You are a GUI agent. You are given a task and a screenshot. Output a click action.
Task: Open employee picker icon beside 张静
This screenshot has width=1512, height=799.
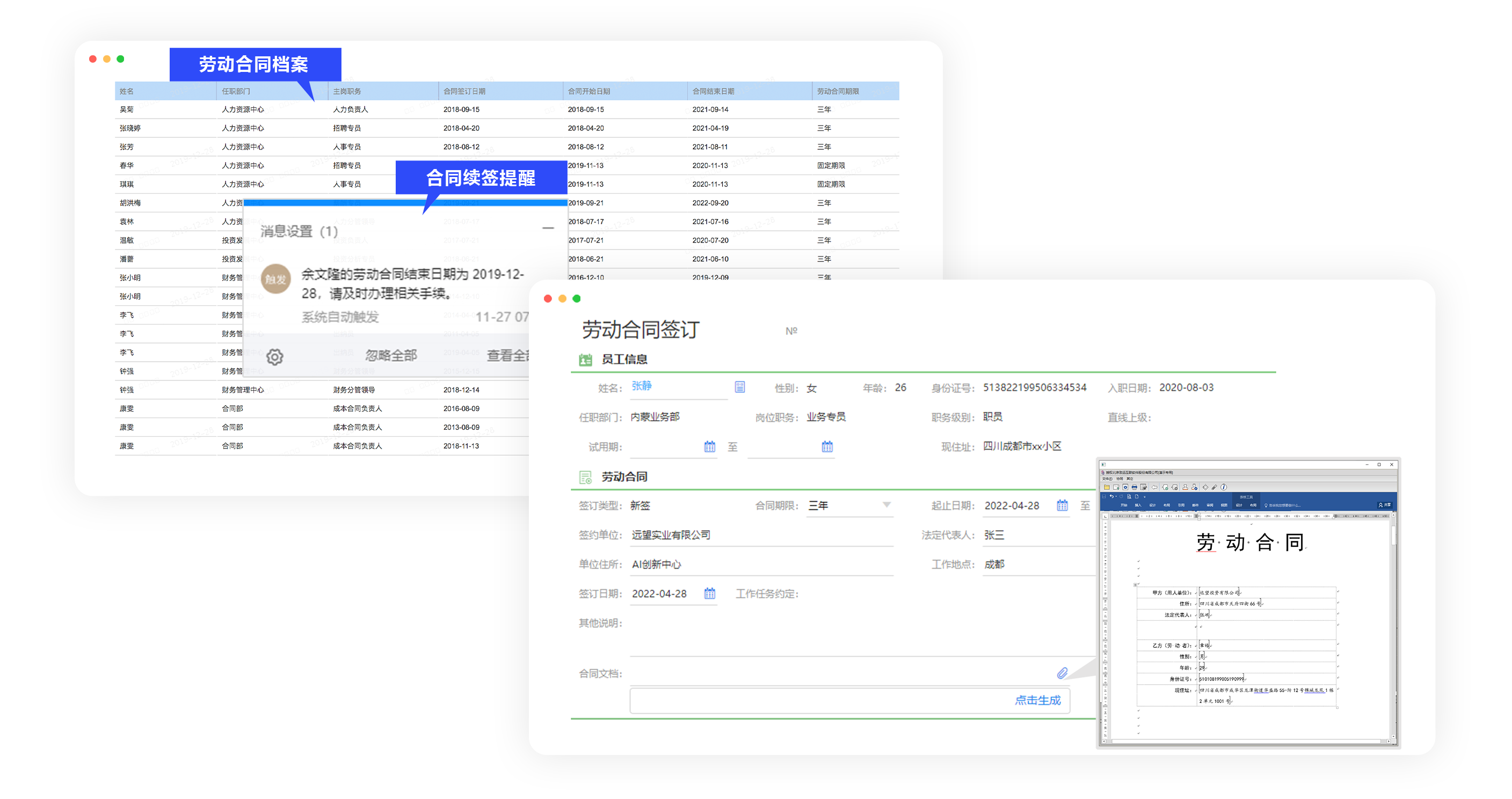point(739,386)
